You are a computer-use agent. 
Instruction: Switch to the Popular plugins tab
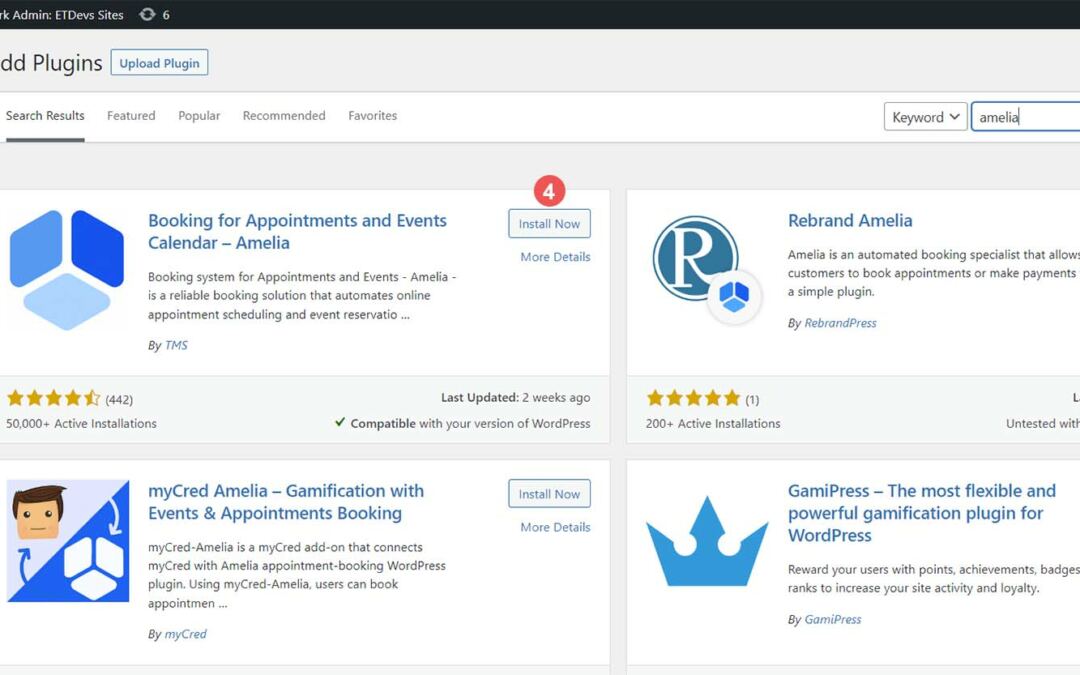click(199, 115)
